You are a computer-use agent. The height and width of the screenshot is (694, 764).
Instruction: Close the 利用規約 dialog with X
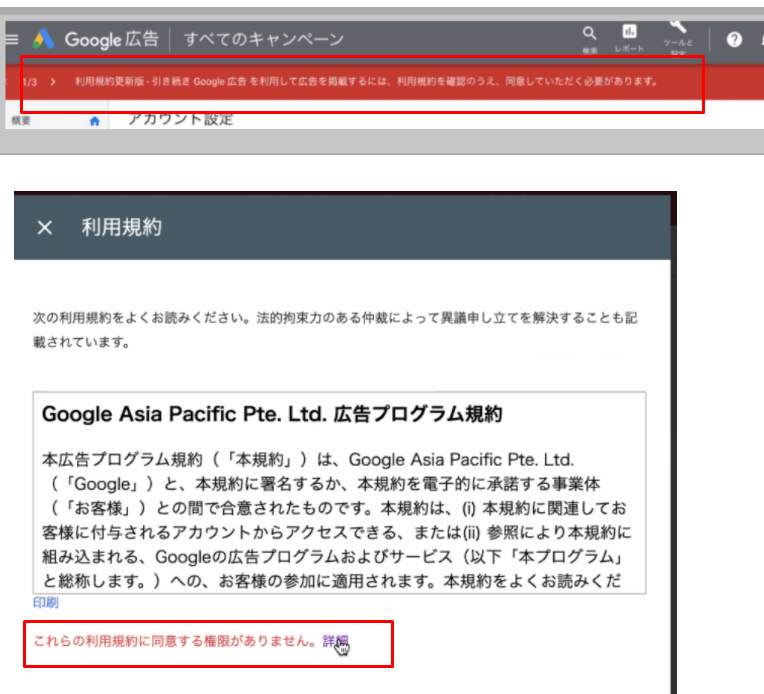44,228
